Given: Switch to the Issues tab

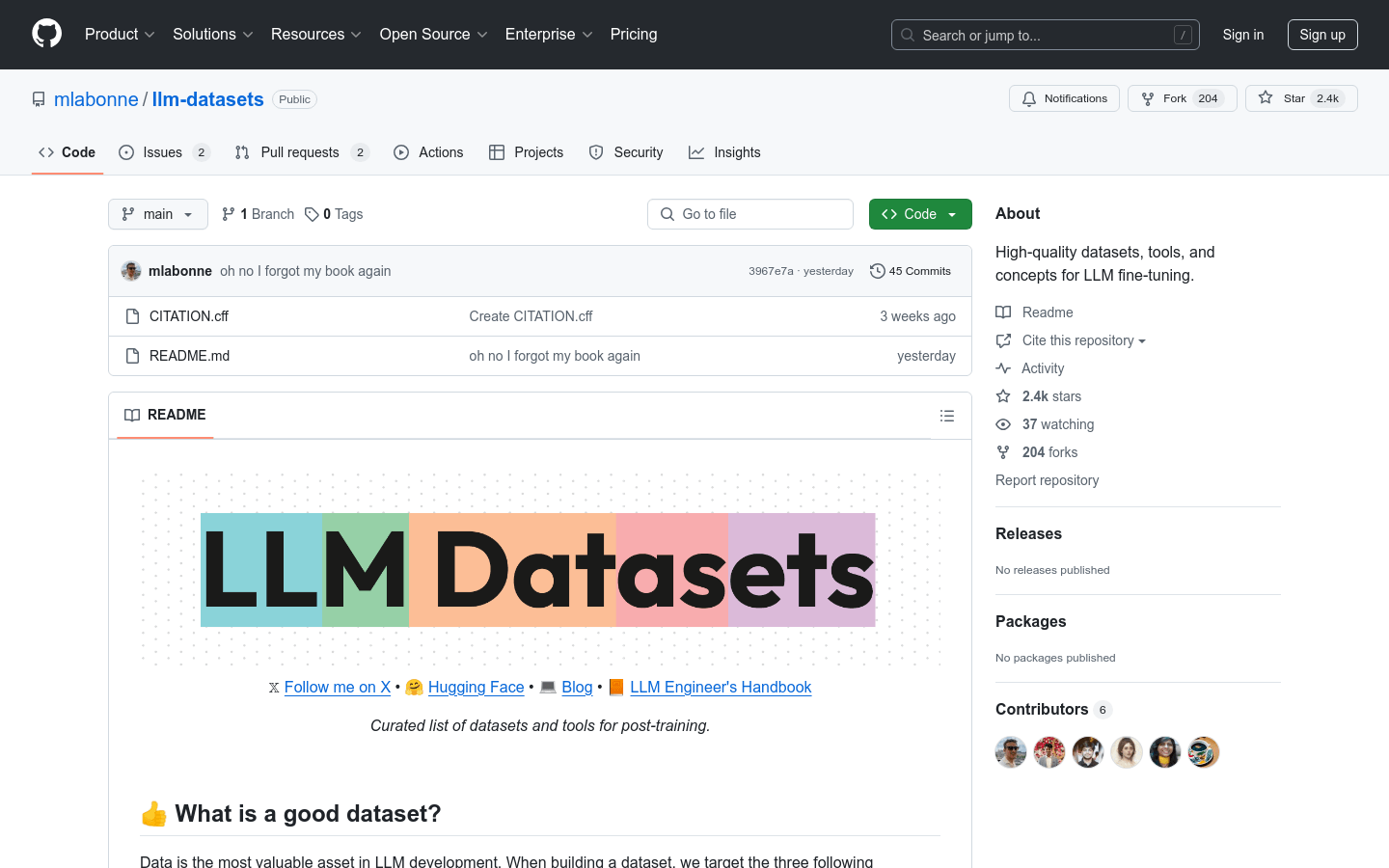Looking at the screenshot, I should pos(164,152).
